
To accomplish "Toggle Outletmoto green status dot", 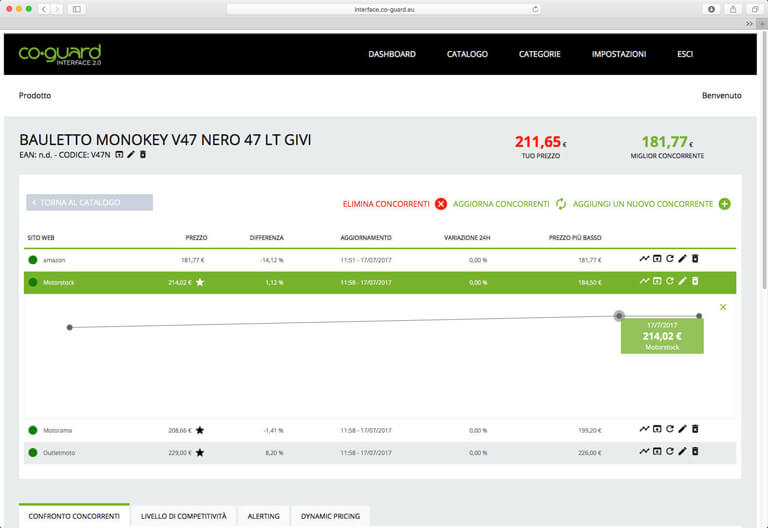I will pyautogui.click(x=33, y=453).
